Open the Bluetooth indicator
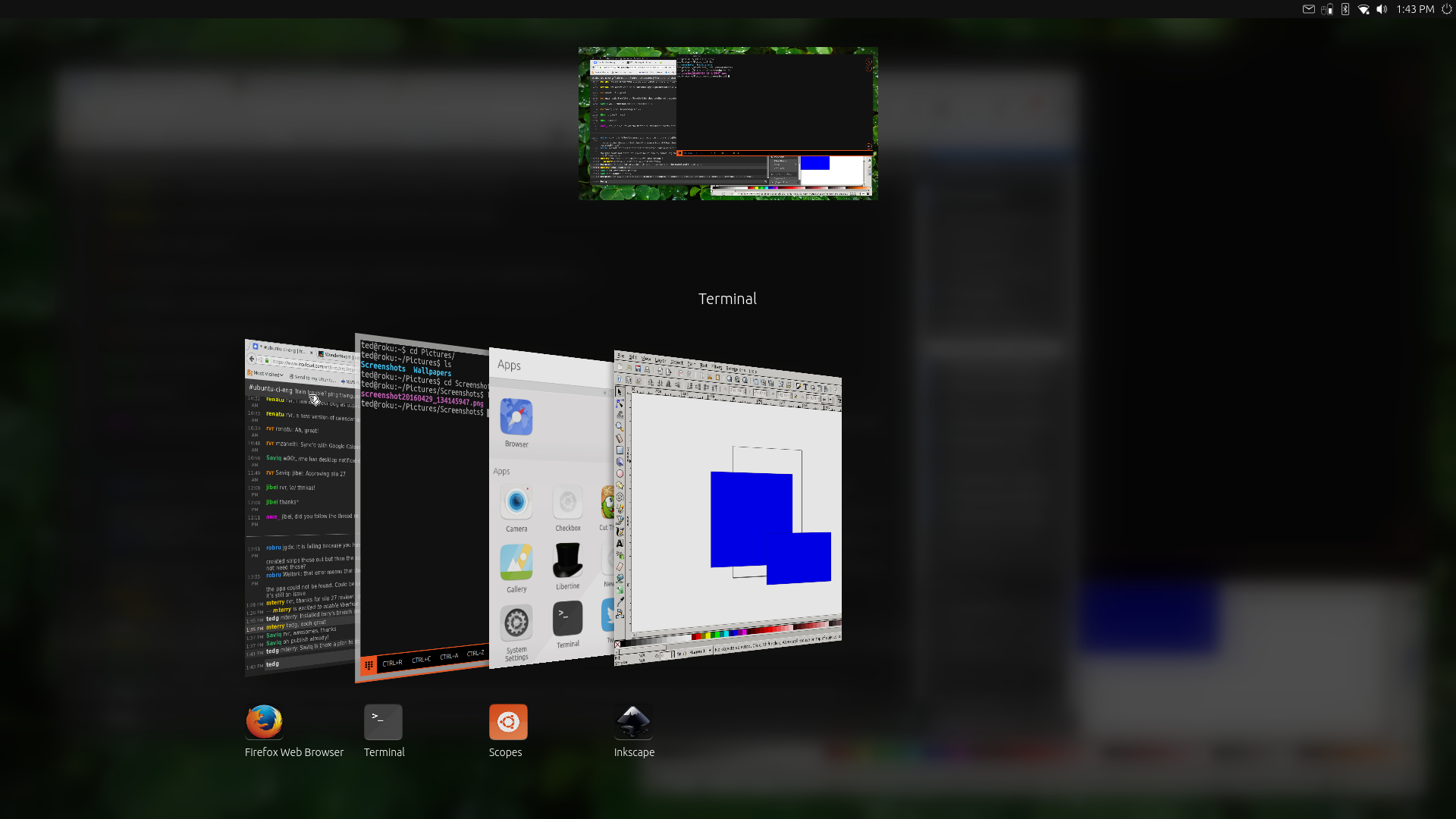This screenshot has height=819, width=1456. [x=1345, y=9]
